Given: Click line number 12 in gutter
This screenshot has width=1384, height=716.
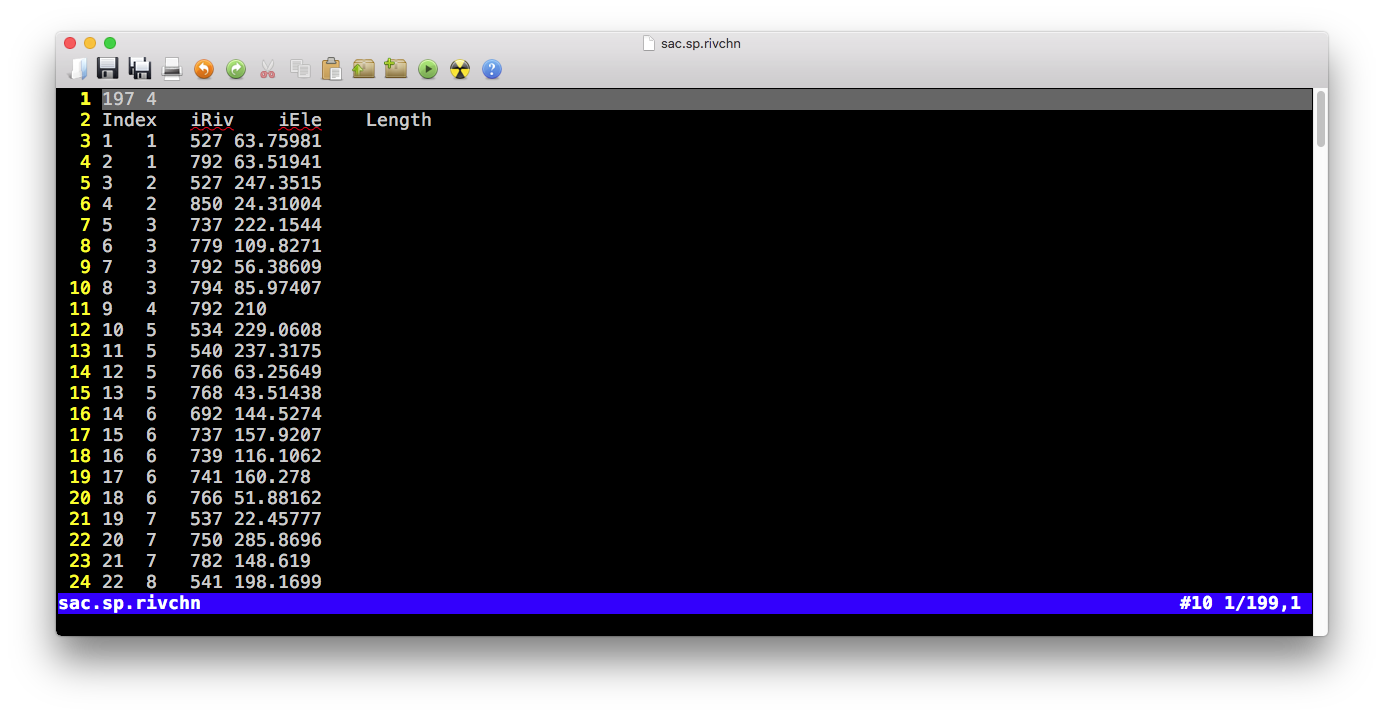Looking at the screenshot, I should 80,330.
